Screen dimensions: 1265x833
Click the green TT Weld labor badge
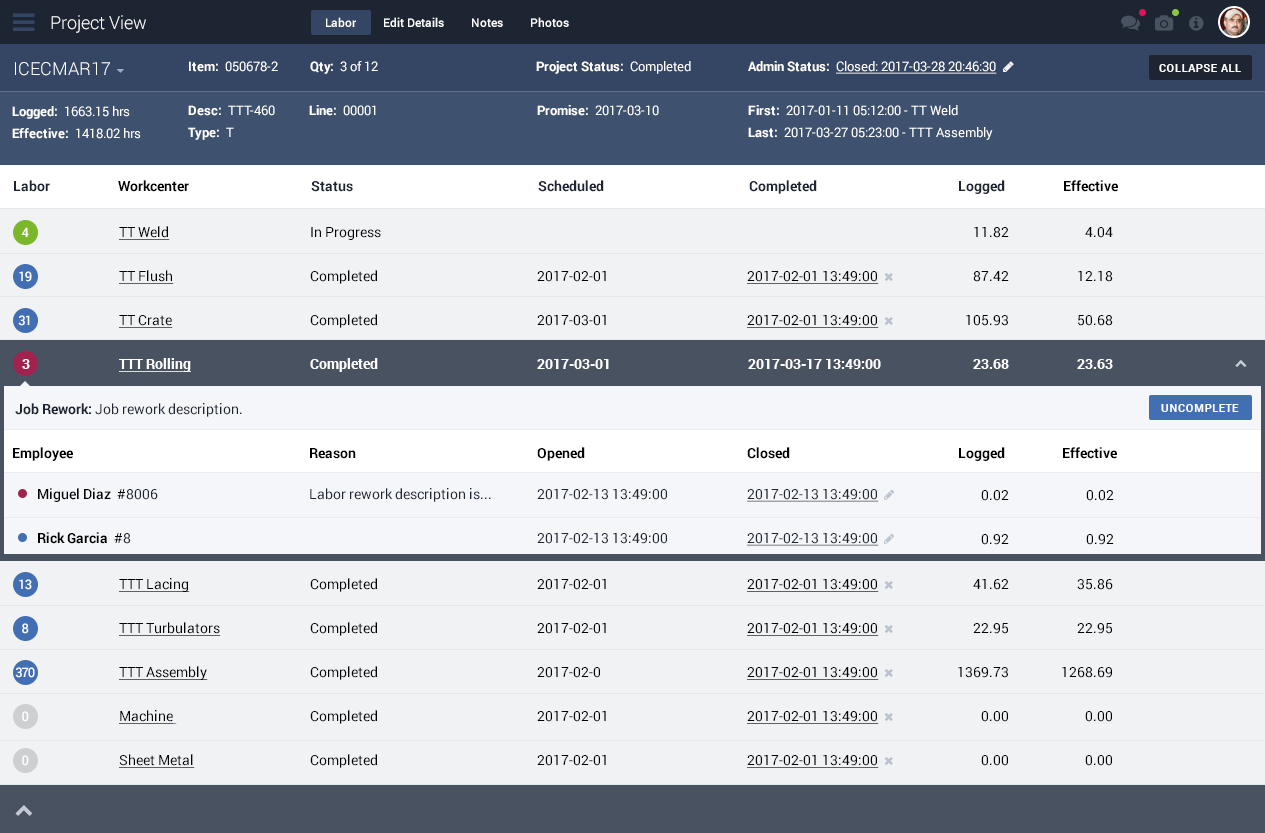(25, 233)
